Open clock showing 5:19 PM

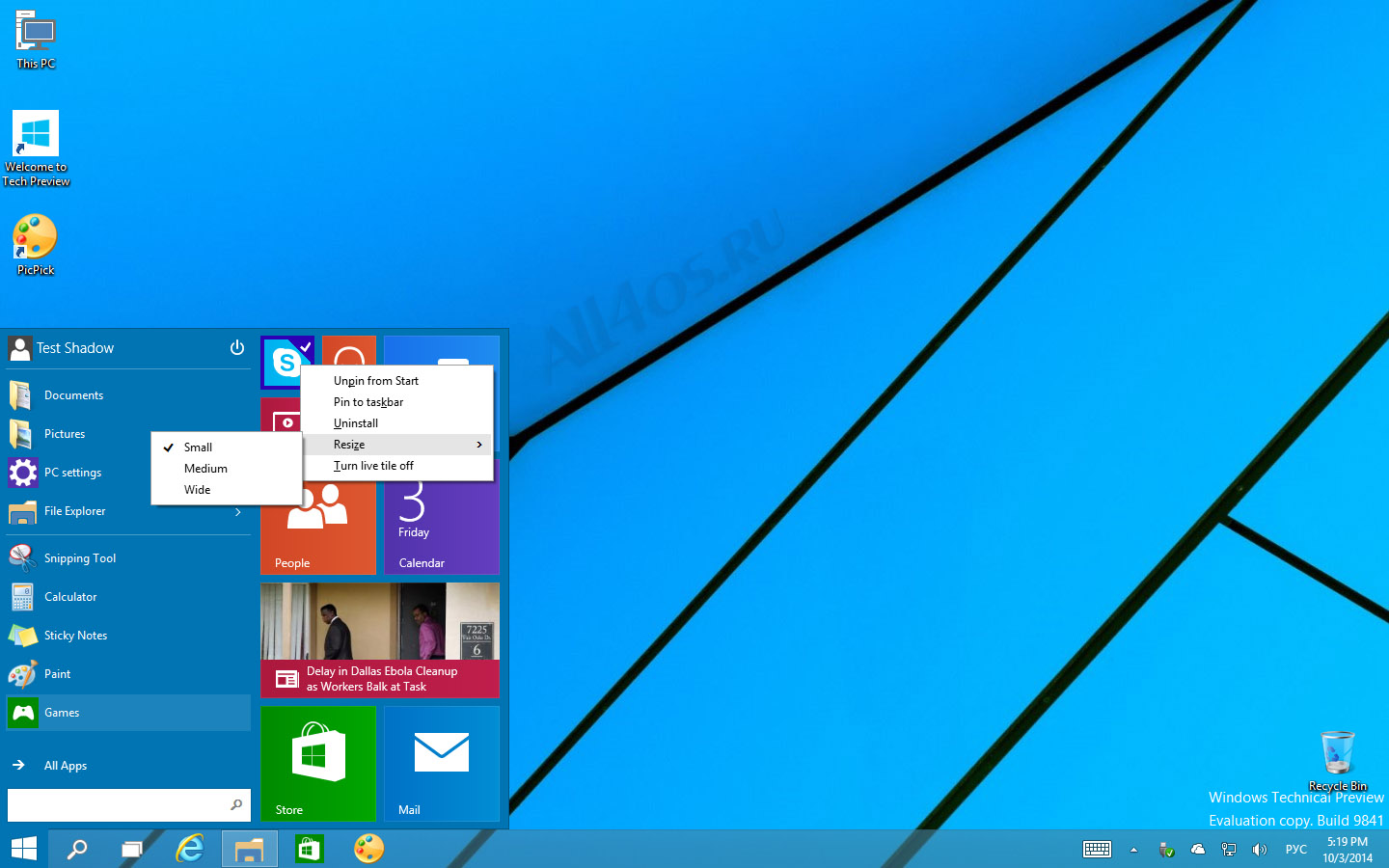(x=1348, y=850)
